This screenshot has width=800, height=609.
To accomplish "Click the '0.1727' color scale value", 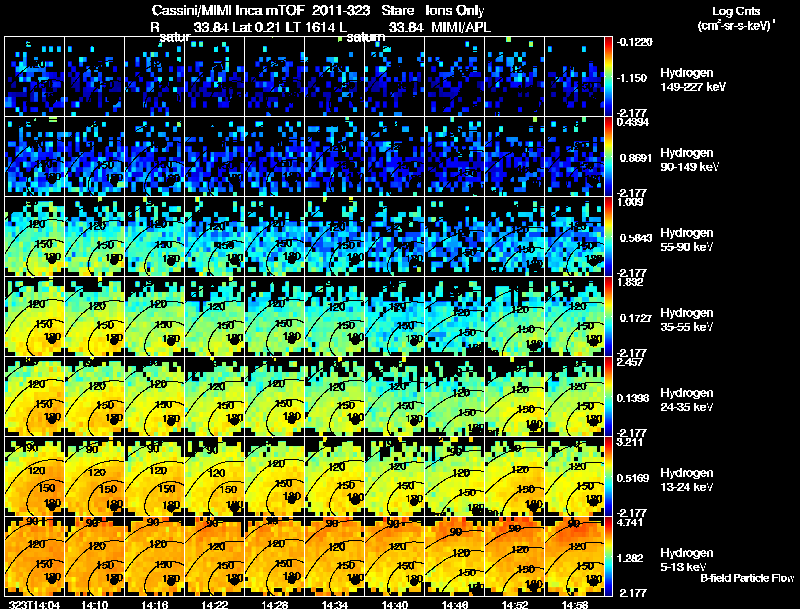I will click(x=636, y=318).
